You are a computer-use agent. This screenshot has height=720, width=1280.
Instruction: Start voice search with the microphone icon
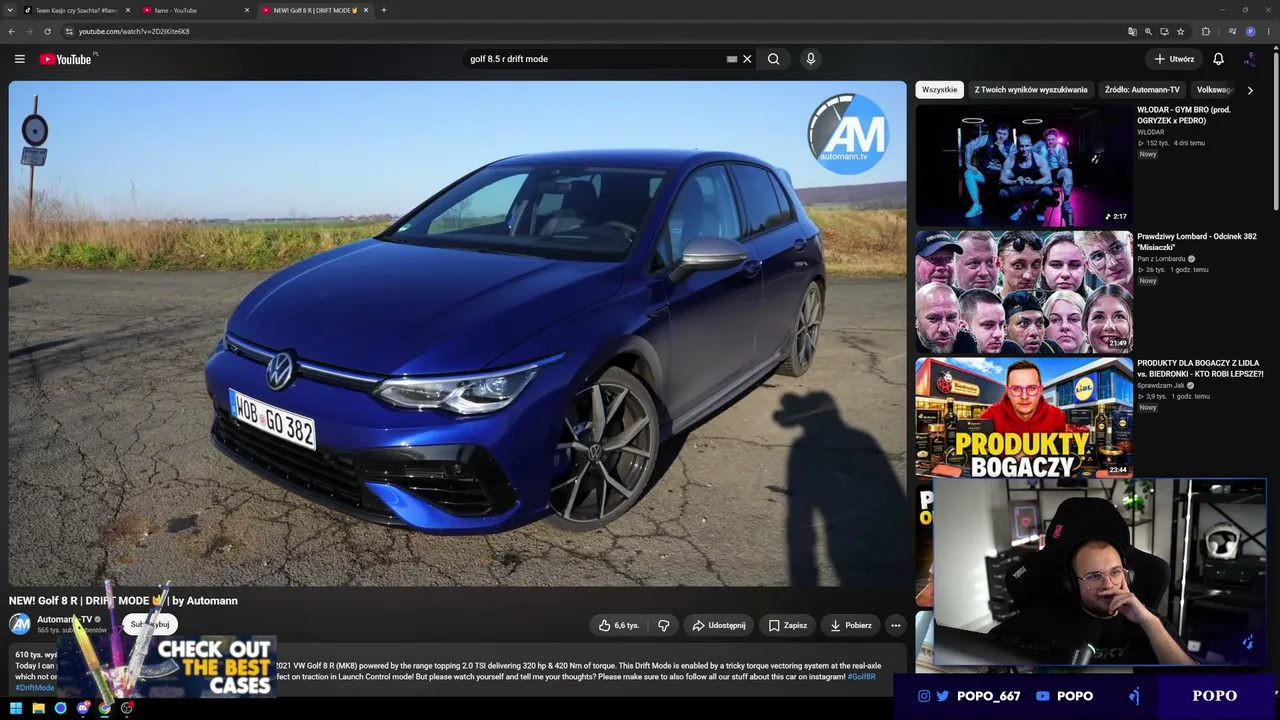point(811,59)
